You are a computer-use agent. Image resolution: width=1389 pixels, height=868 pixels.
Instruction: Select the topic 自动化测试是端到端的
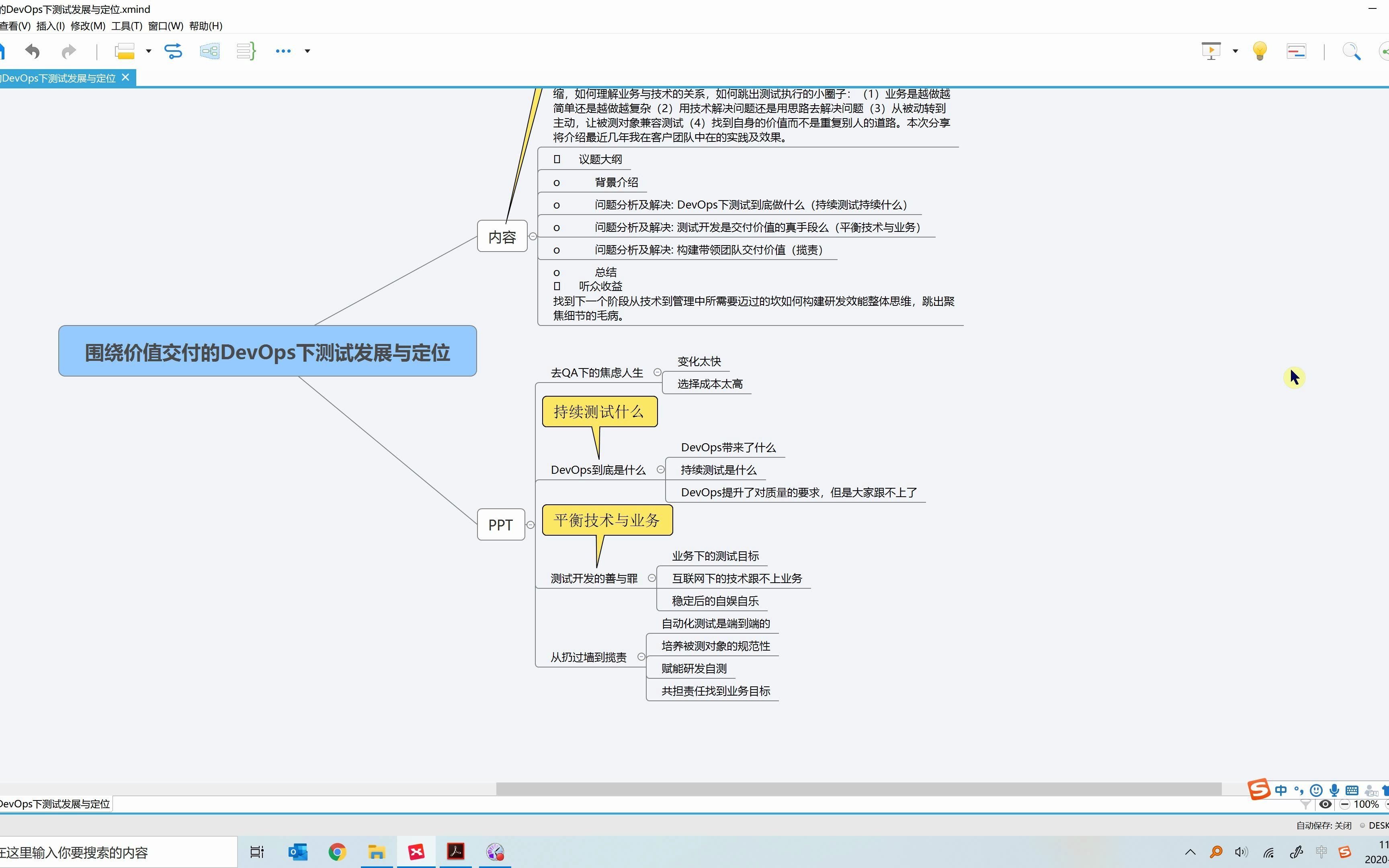[716, 623]
